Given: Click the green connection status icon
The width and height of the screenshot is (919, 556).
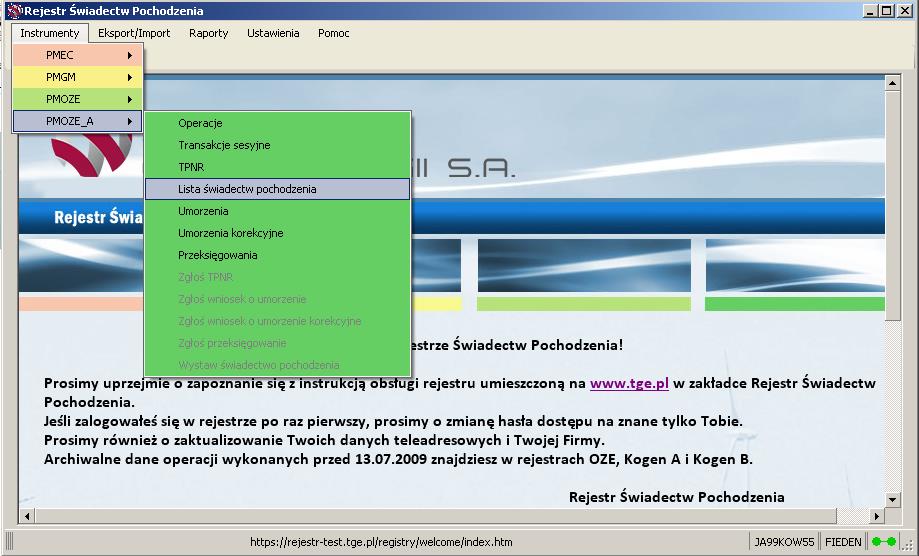Looking at the screenshot, I should tap(884, 542).
